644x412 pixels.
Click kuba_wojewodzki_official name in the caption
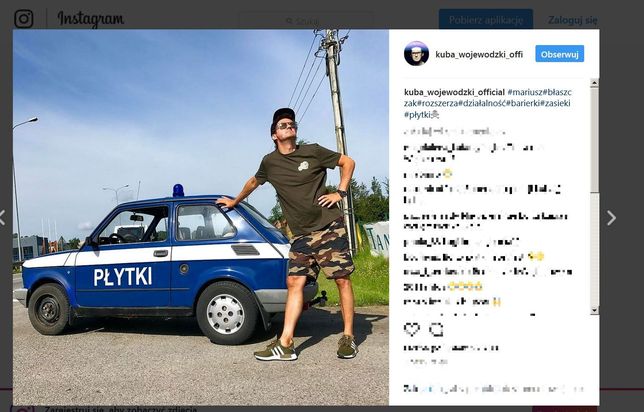[x=454, y=92]
